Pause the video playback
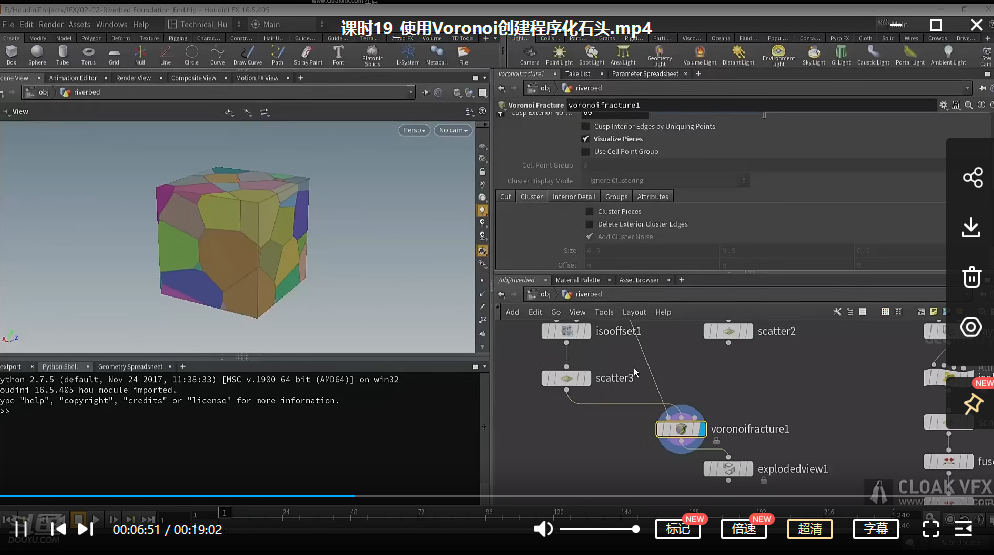The image size is (994, 555). pos(20,528)
